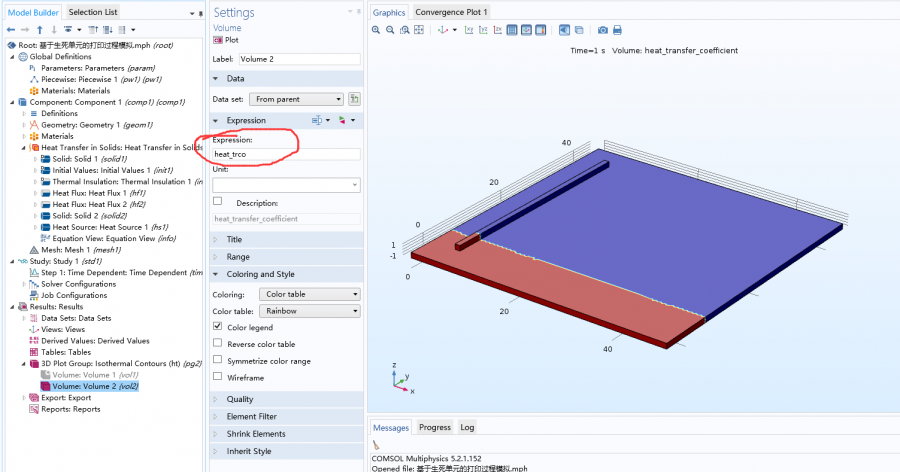Enable the Wireframe checkbox
The image size is (900, 472).
click(x=218, y=377)
